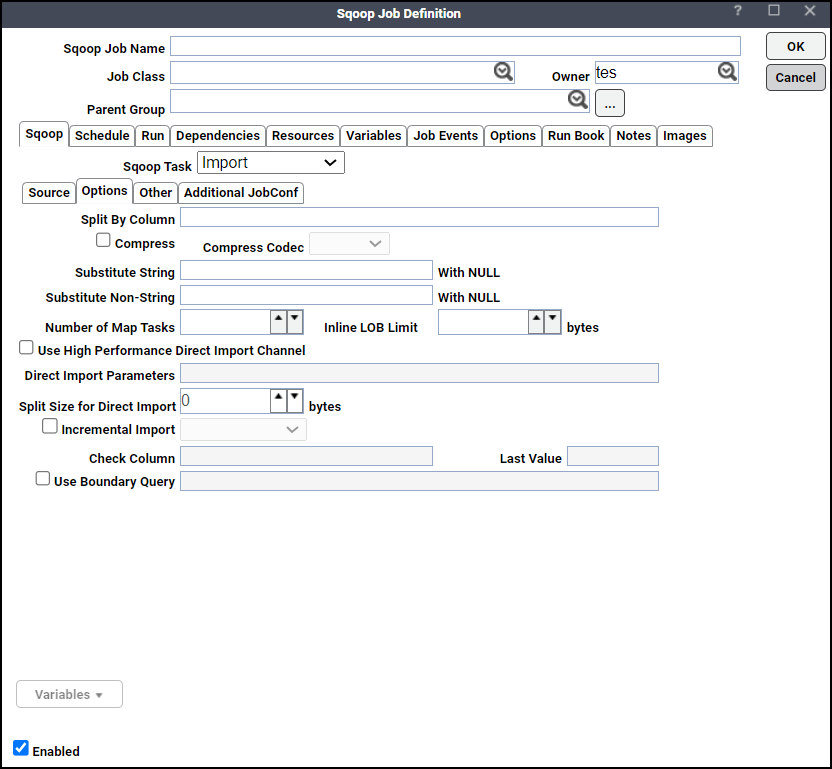Open the Variables tab

(374, 136)
